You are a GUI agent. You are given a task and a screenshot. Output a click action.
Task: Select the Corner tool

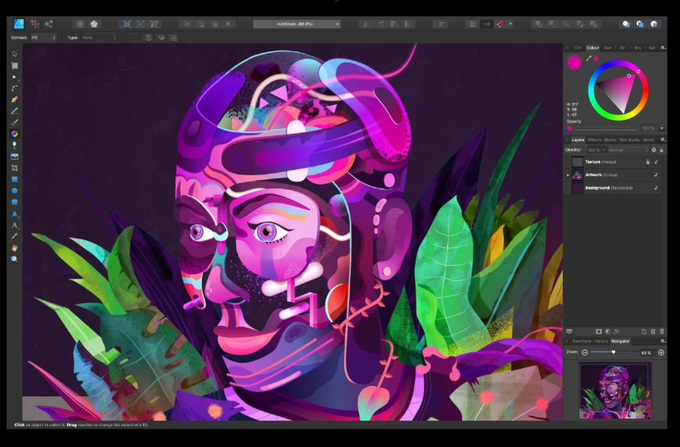click(x=14, y=88)
